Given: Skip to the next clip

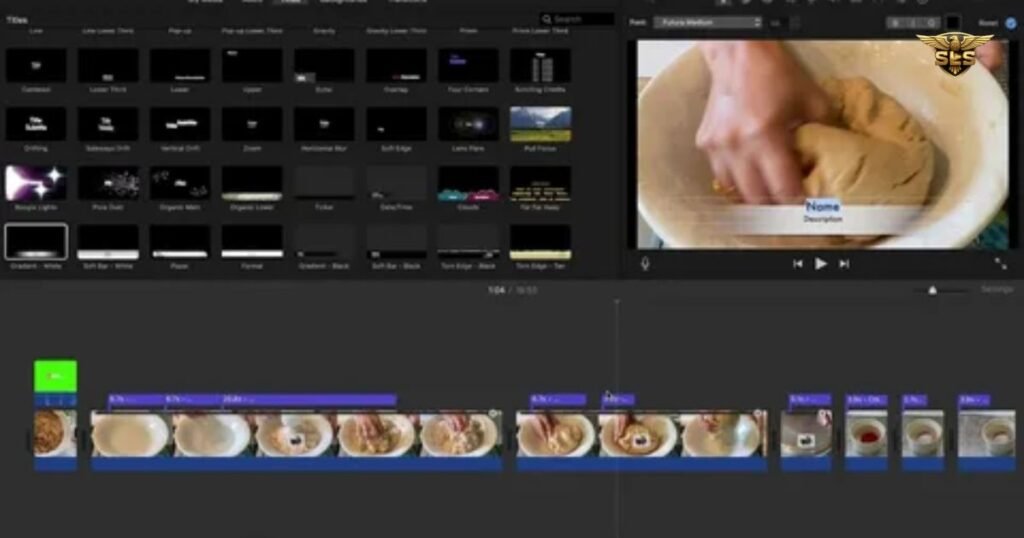Looking at the screenshot, I should point(844,264).
